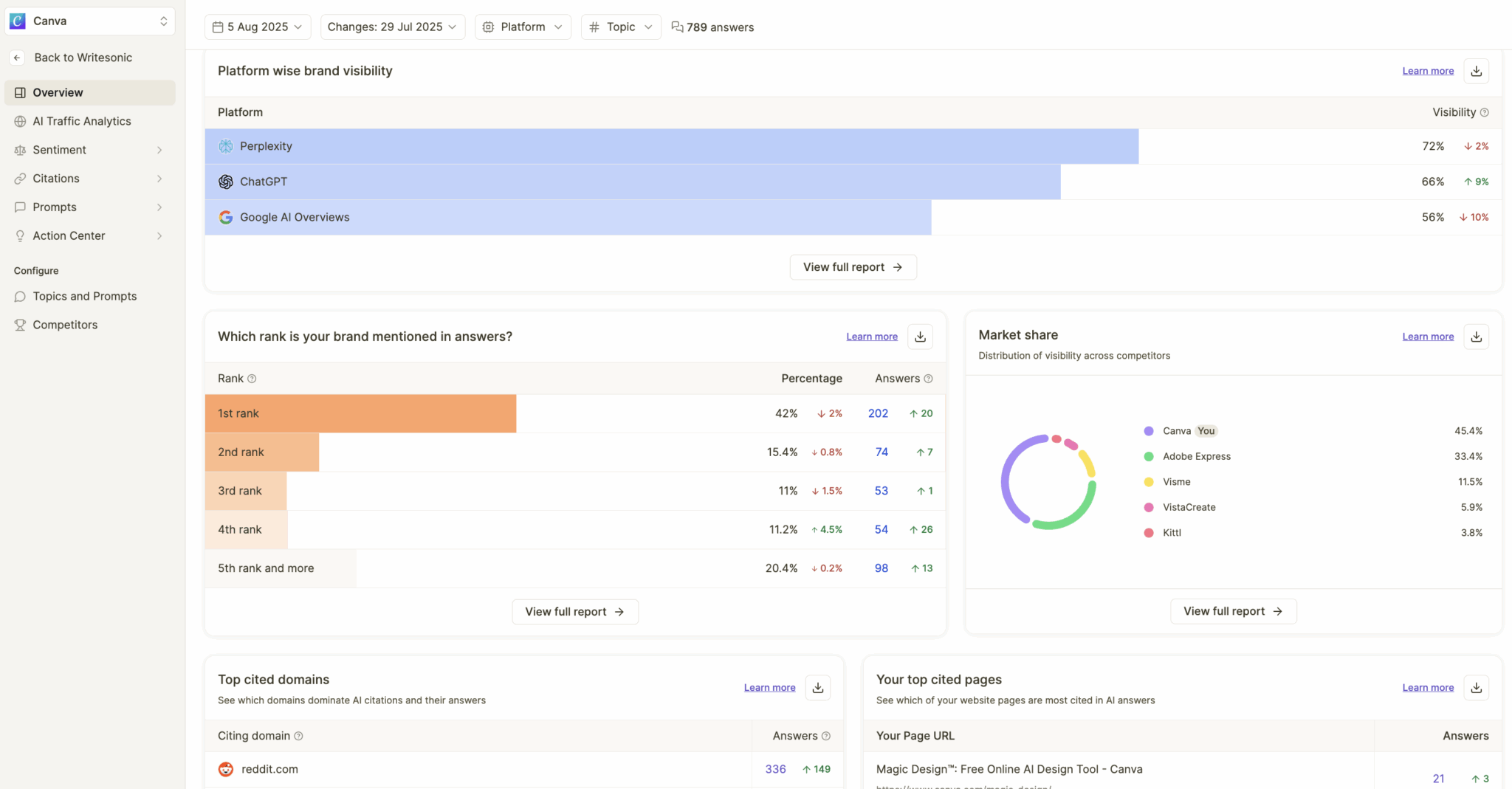The width and height of the screenshot is (1512, 789).
Task: Click the Google AI Overviews icon
Action: point(225,217)
